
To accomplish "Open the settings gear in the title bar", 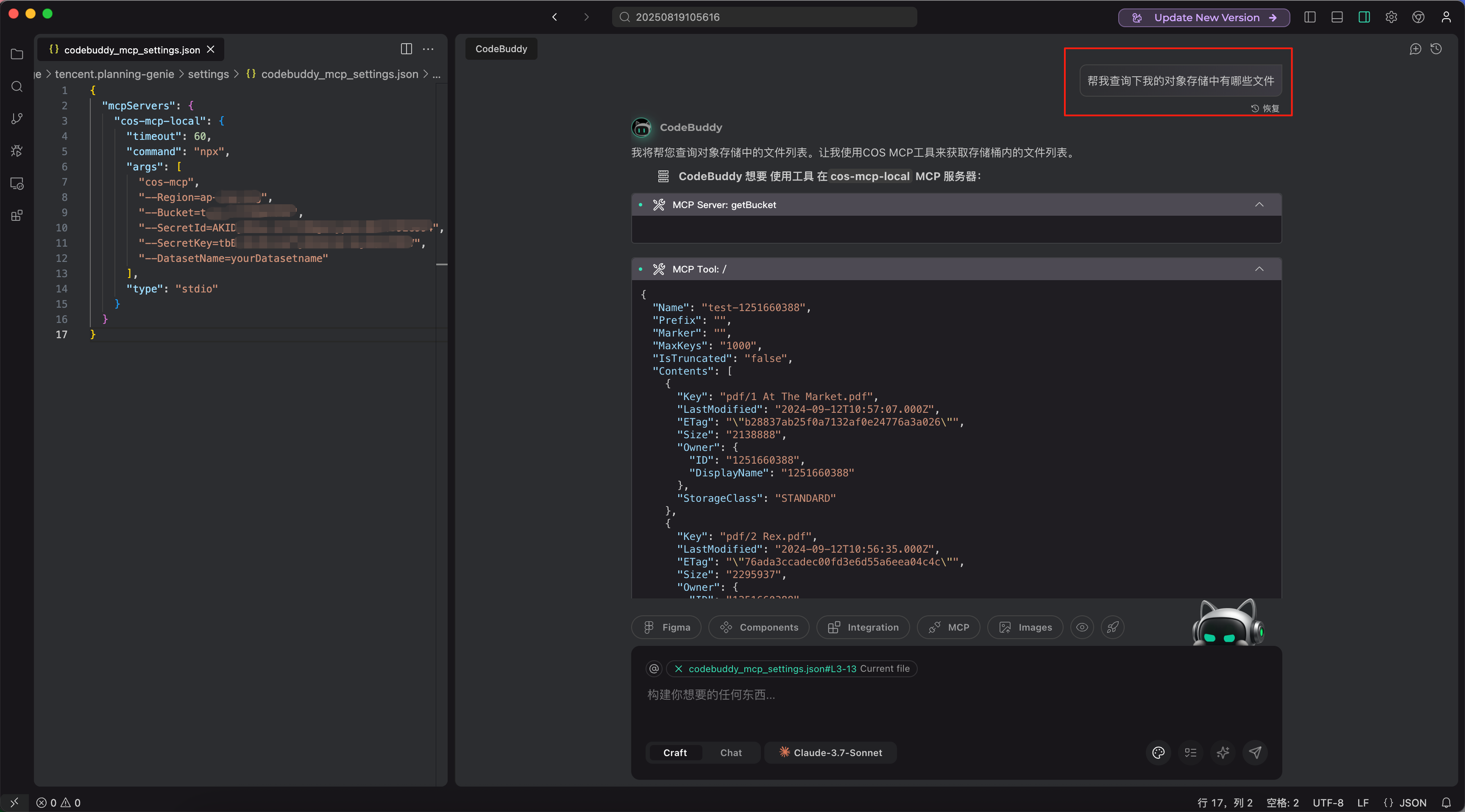I will (x=1391, y=17).
